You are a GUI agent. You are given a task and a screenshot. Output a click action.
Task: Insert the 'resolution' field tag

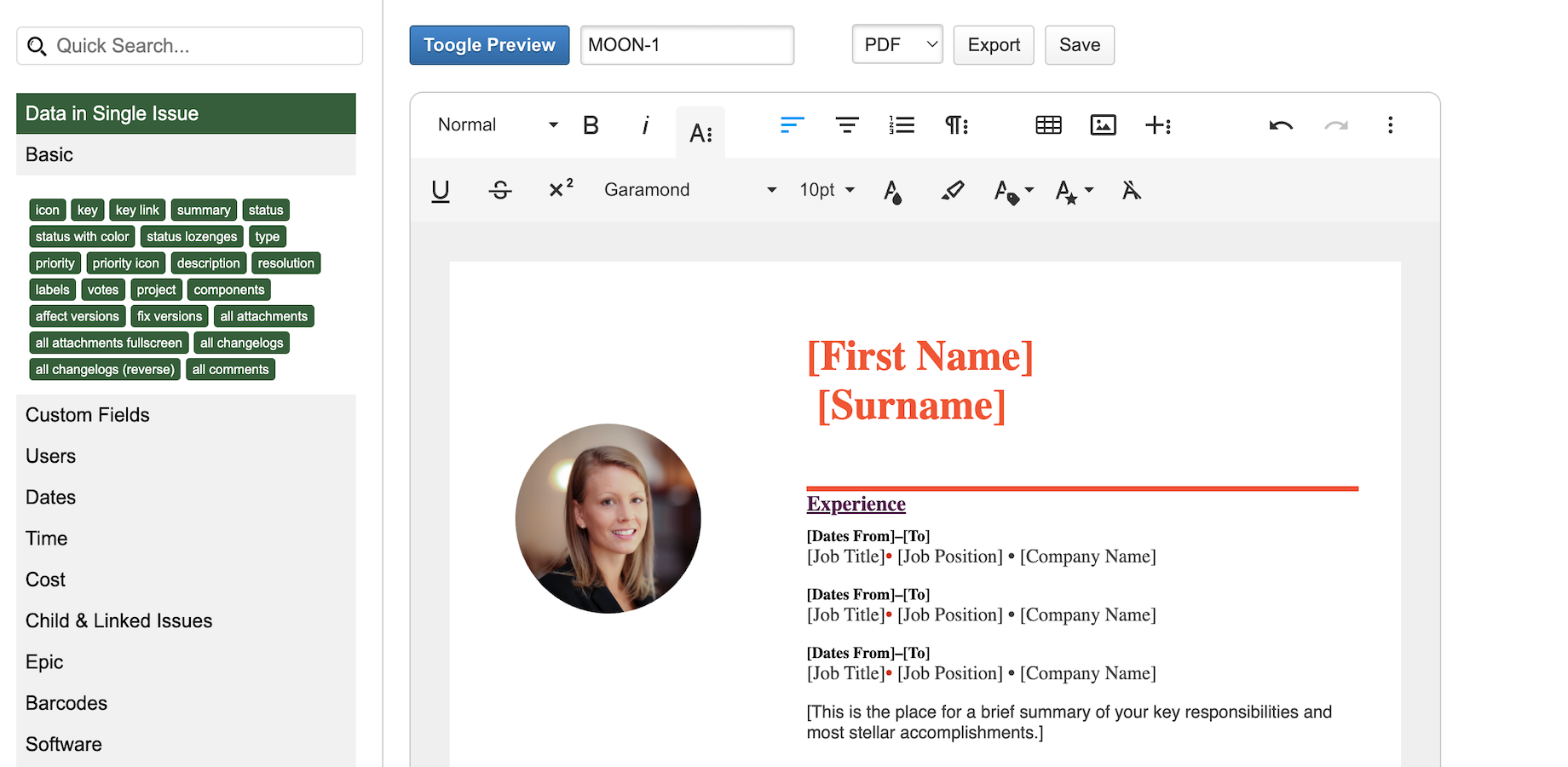(286, 262)
